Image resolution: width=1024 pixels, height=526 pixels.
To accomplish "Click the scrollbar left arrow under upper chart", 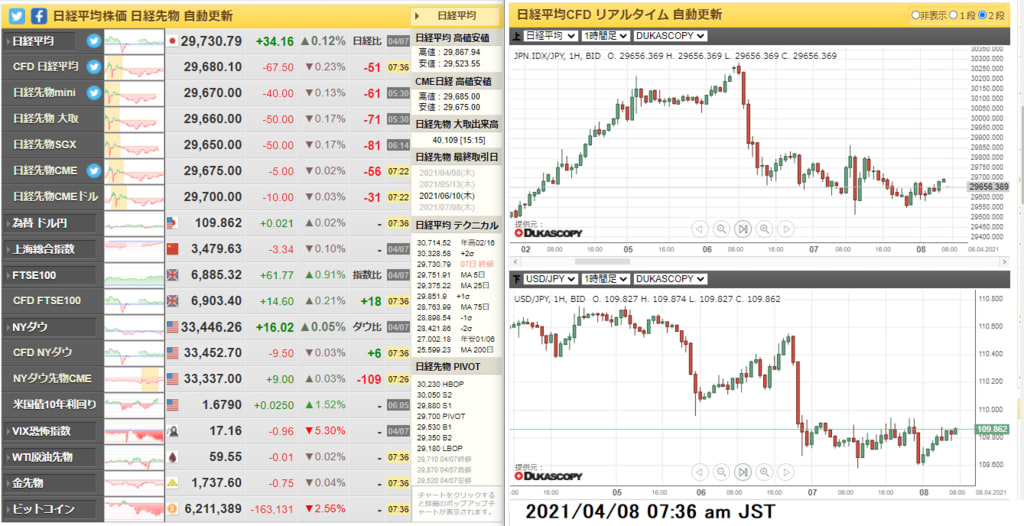I will coord(513,261).
